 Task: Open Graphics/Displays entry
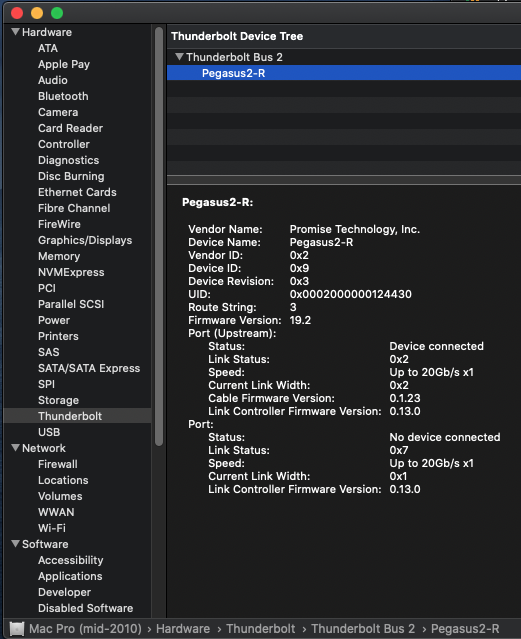coord(85,240)
